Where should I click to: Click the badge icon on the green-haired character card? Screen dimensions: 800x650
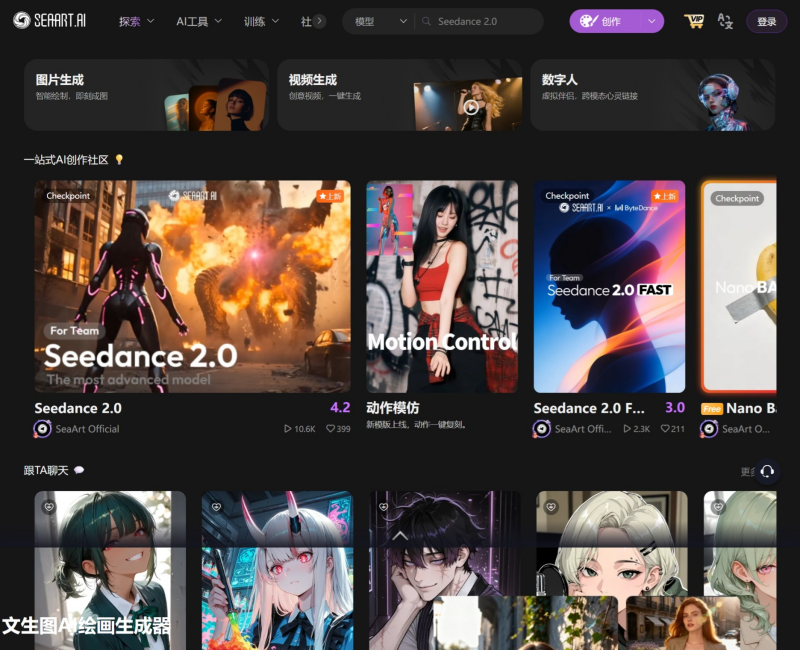(x=48, y=507)
